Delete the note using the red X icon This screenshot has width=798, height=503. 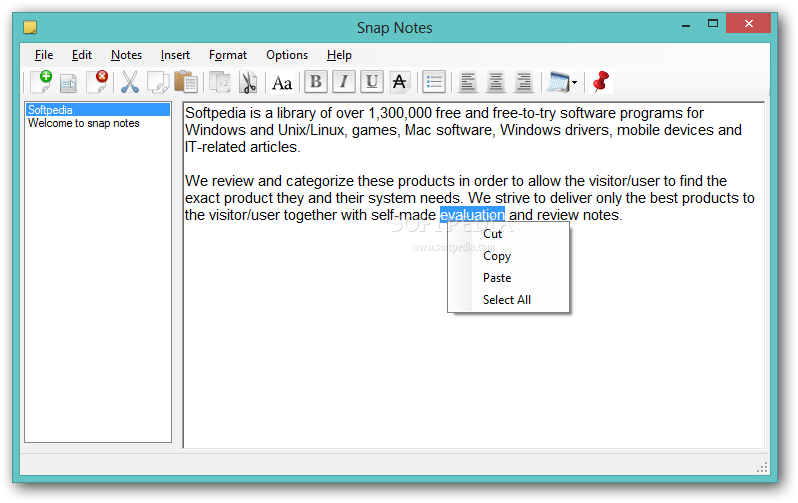(97, 82)
